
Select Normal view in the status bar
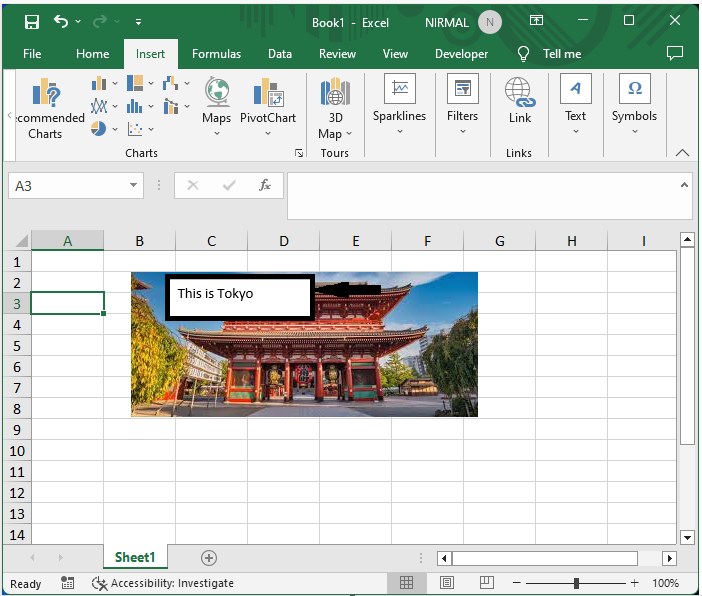(407, 582)
